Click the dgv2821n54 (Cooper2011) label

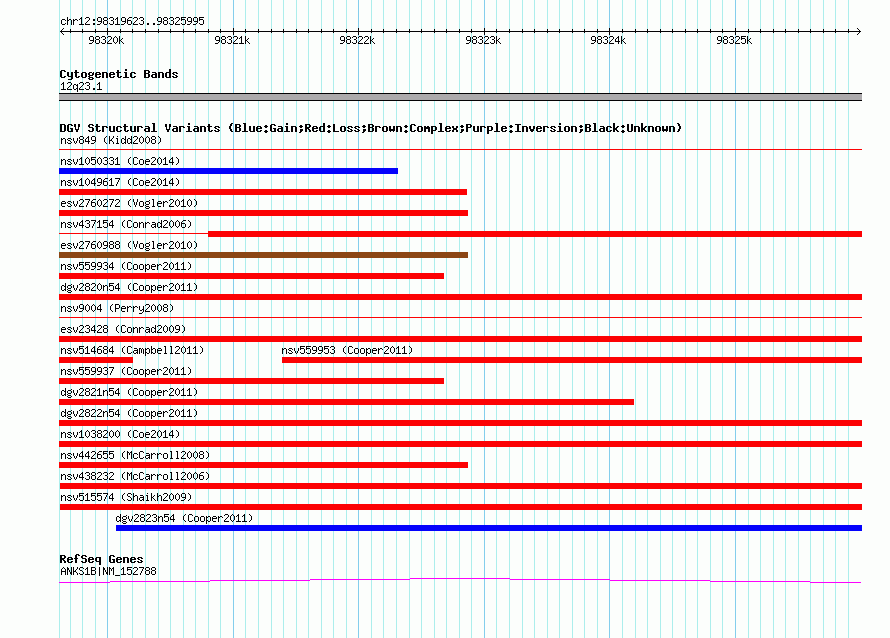(x=129, y=392)
